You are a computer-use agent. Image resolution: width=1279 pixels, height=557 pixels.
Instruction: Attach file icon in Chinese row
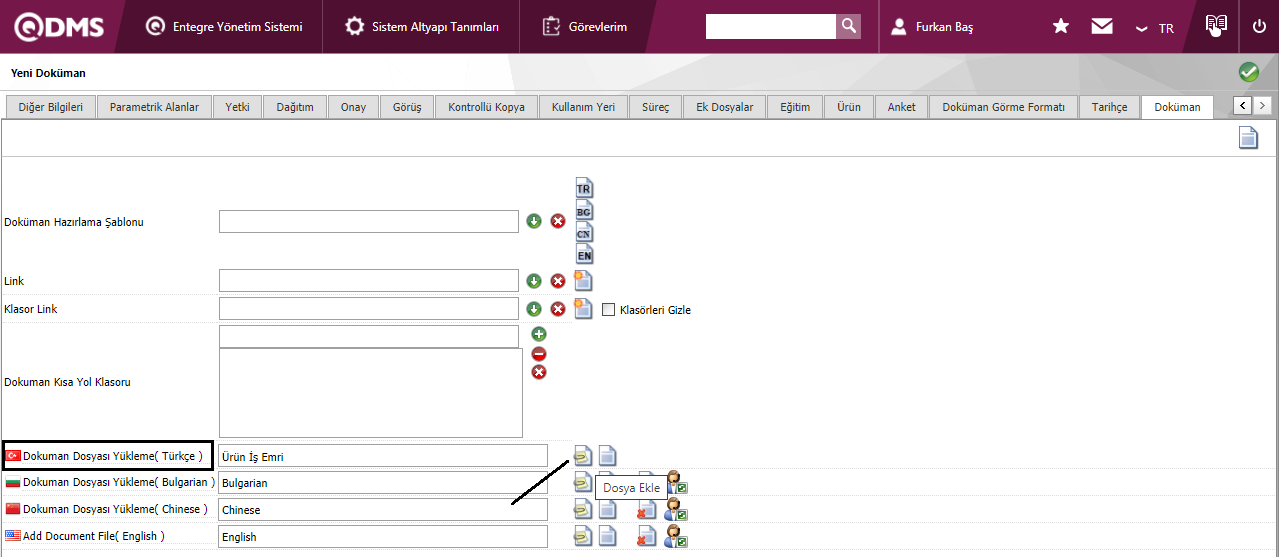[x=583, y=509]
